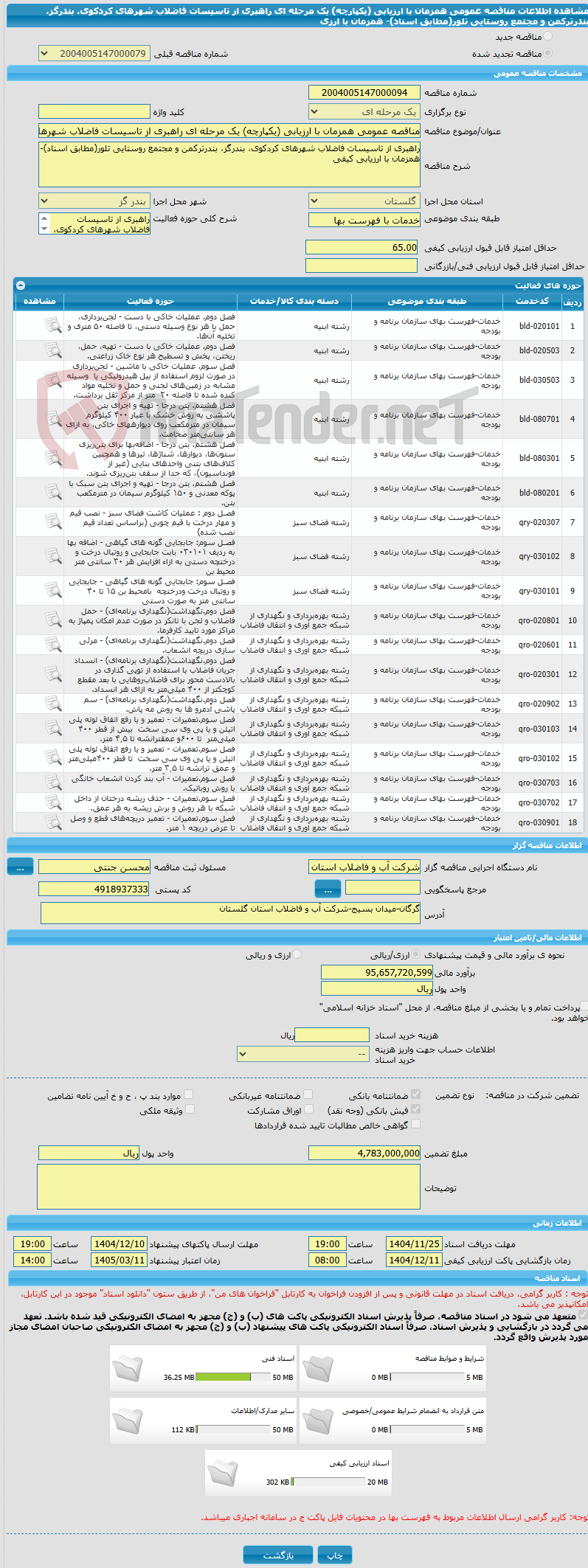View details of row bld-080301
Screen dimensions: 588x1568
[x=52, y=458]
